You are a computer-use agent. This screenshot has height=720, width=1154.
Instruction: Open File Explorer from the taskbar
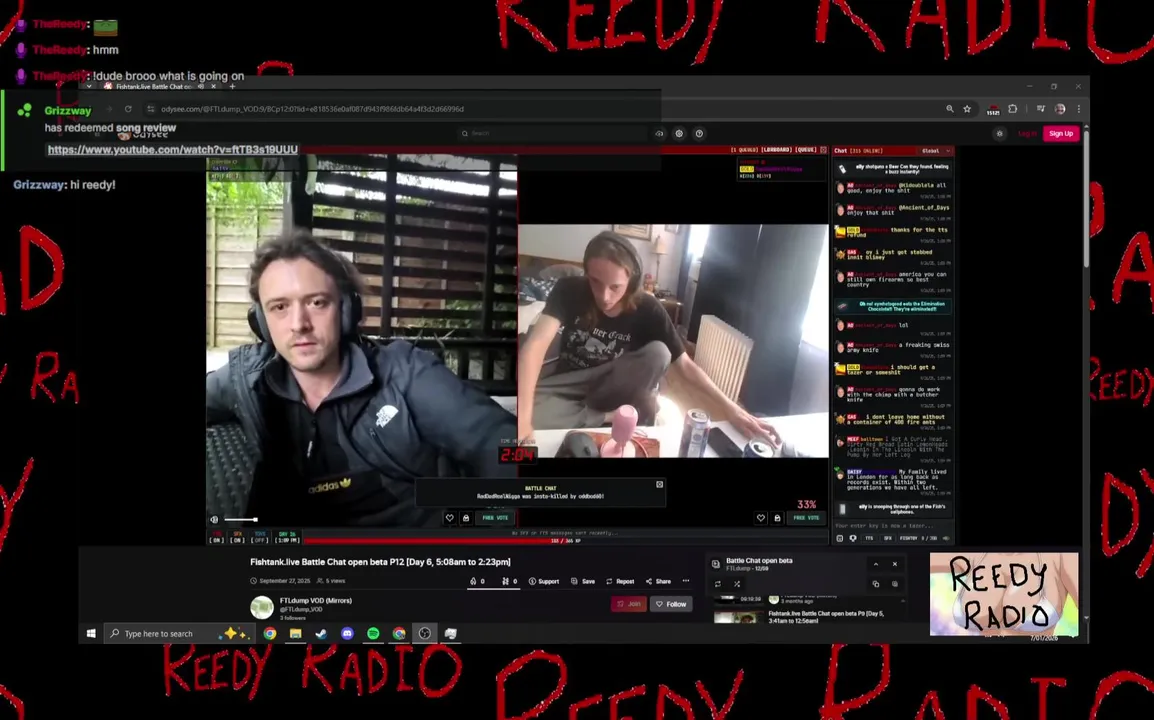295,633
